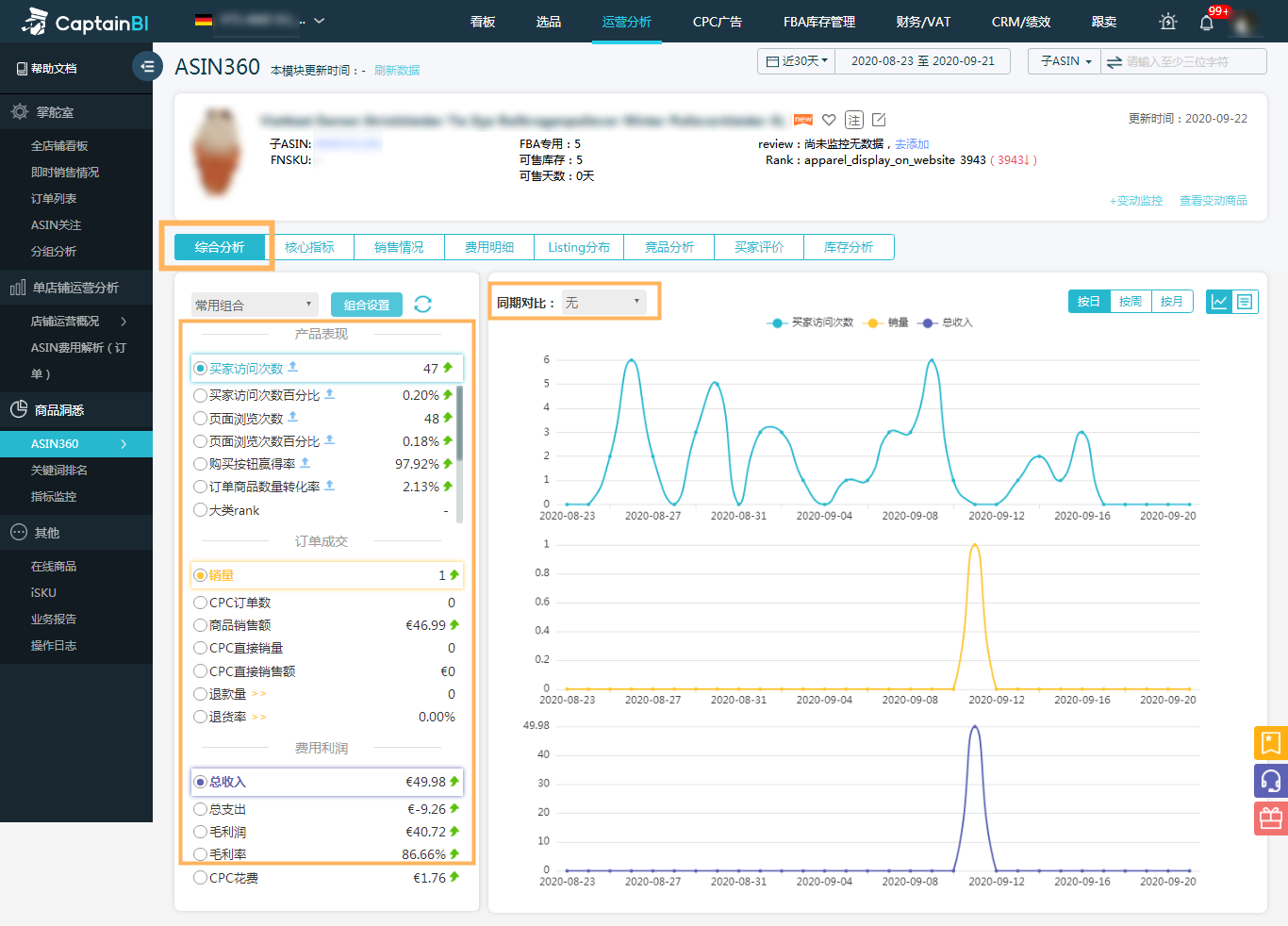This screenshot has height=926, width=1288.
Task: Open the 子ASIN type dropdown
Action: click(x=1065, y=61)
